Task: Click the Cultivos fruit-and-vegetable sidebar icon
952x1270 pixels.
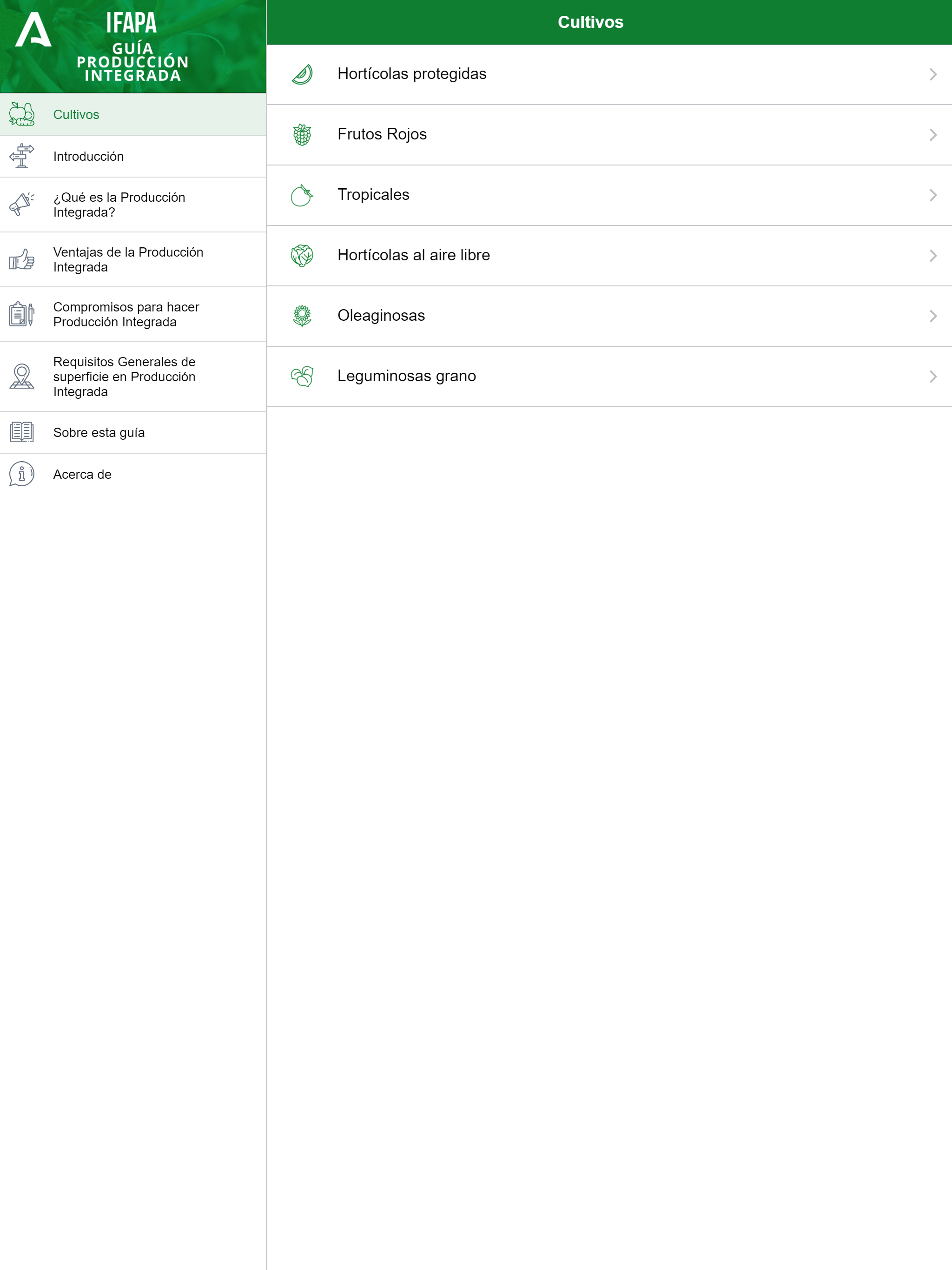Action: coord(22,114)
